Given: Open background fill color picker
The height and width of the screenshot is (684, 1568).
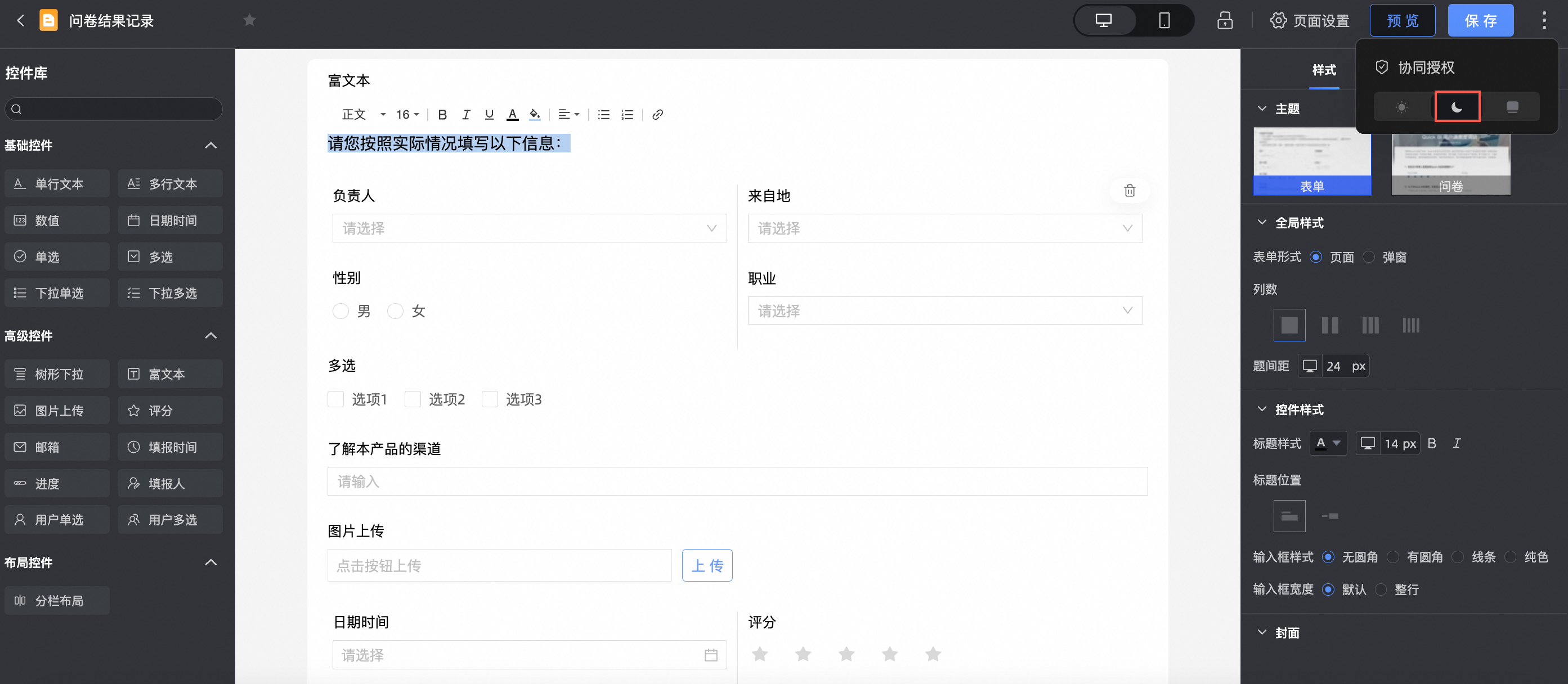Looking at the screenshot, I should click(535, 114).
